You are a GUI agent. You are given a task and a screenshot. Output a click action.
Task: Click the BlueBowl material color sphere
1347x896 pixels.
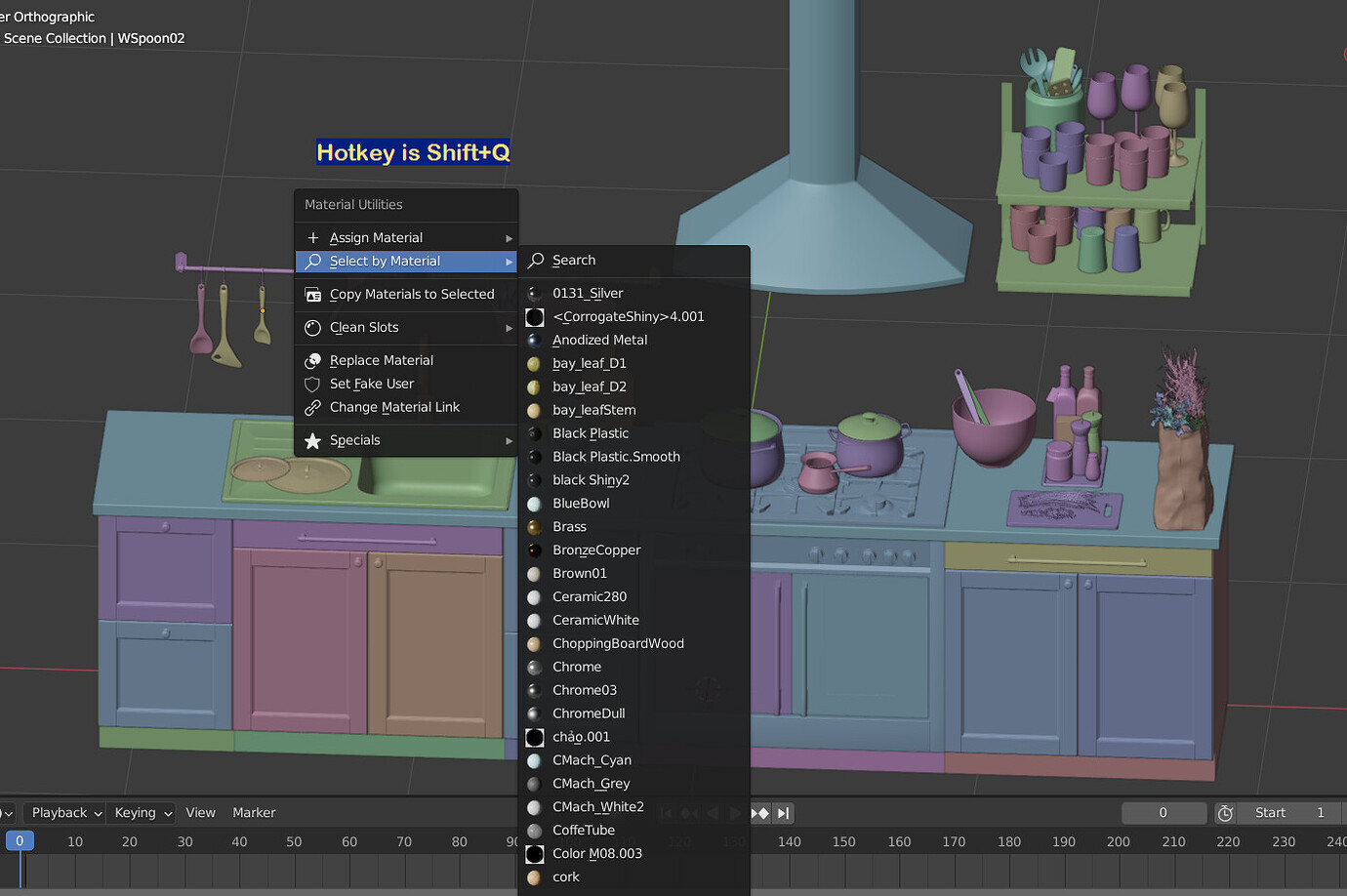coord(534,503)
